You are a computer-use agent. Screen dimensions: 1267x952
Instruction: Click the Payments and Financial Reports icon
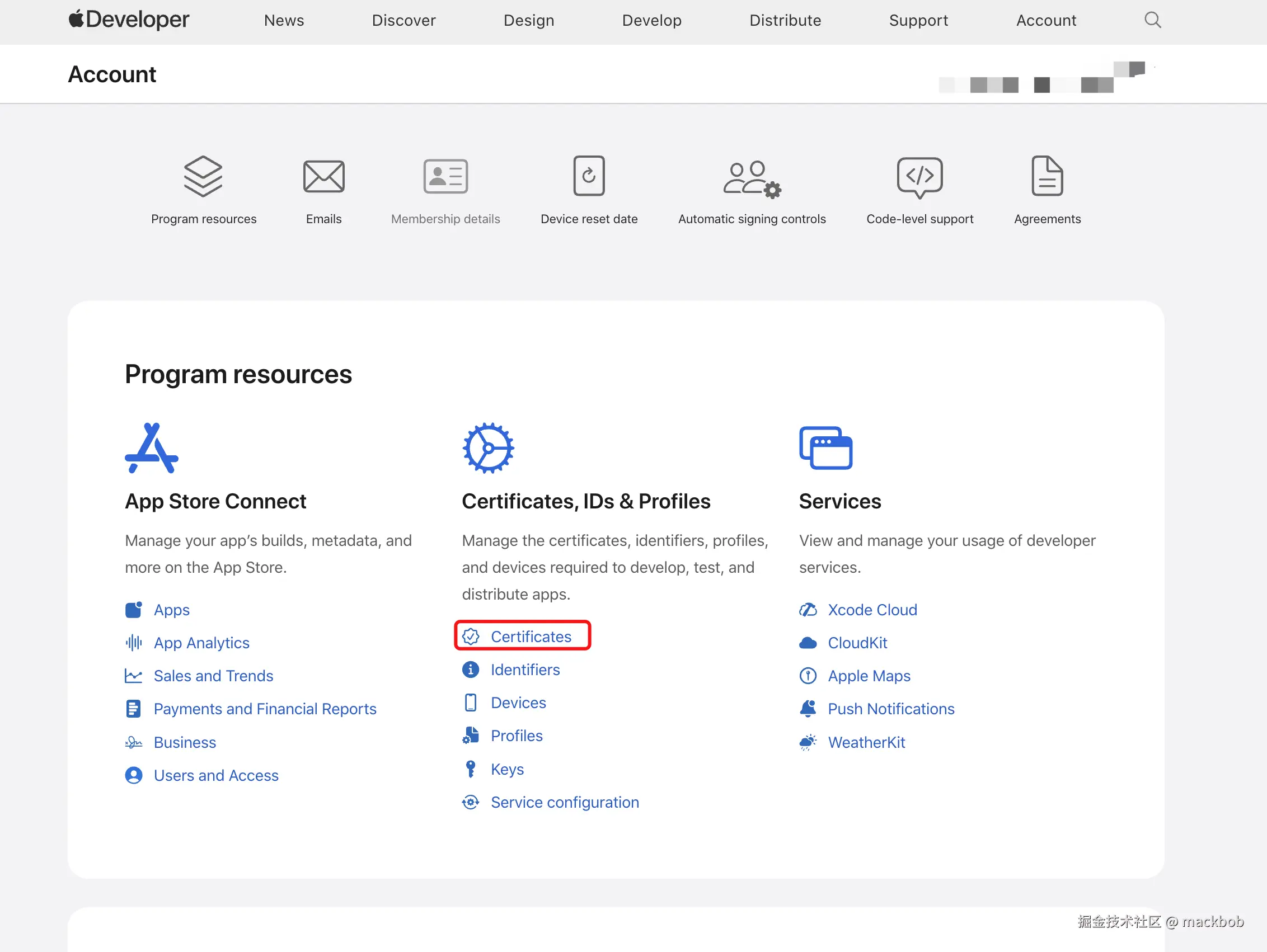(x=133, y=709)
